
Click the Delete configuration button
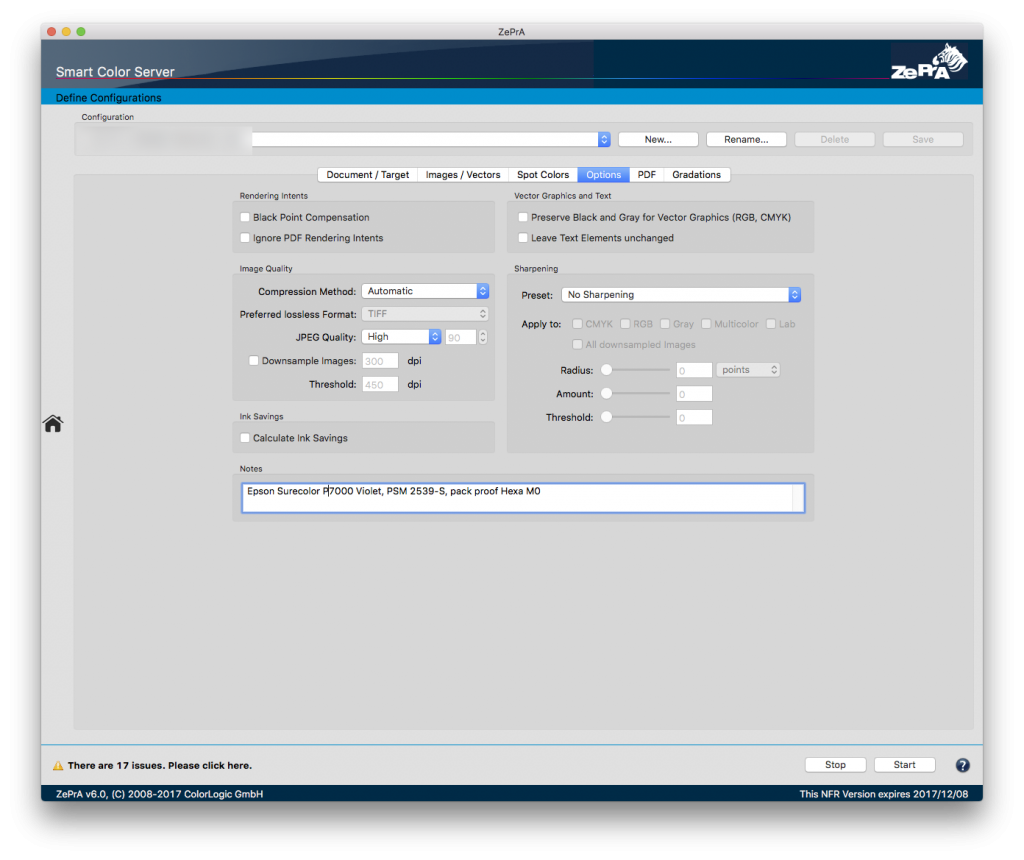pyautogui.click(x=835, y=140)
